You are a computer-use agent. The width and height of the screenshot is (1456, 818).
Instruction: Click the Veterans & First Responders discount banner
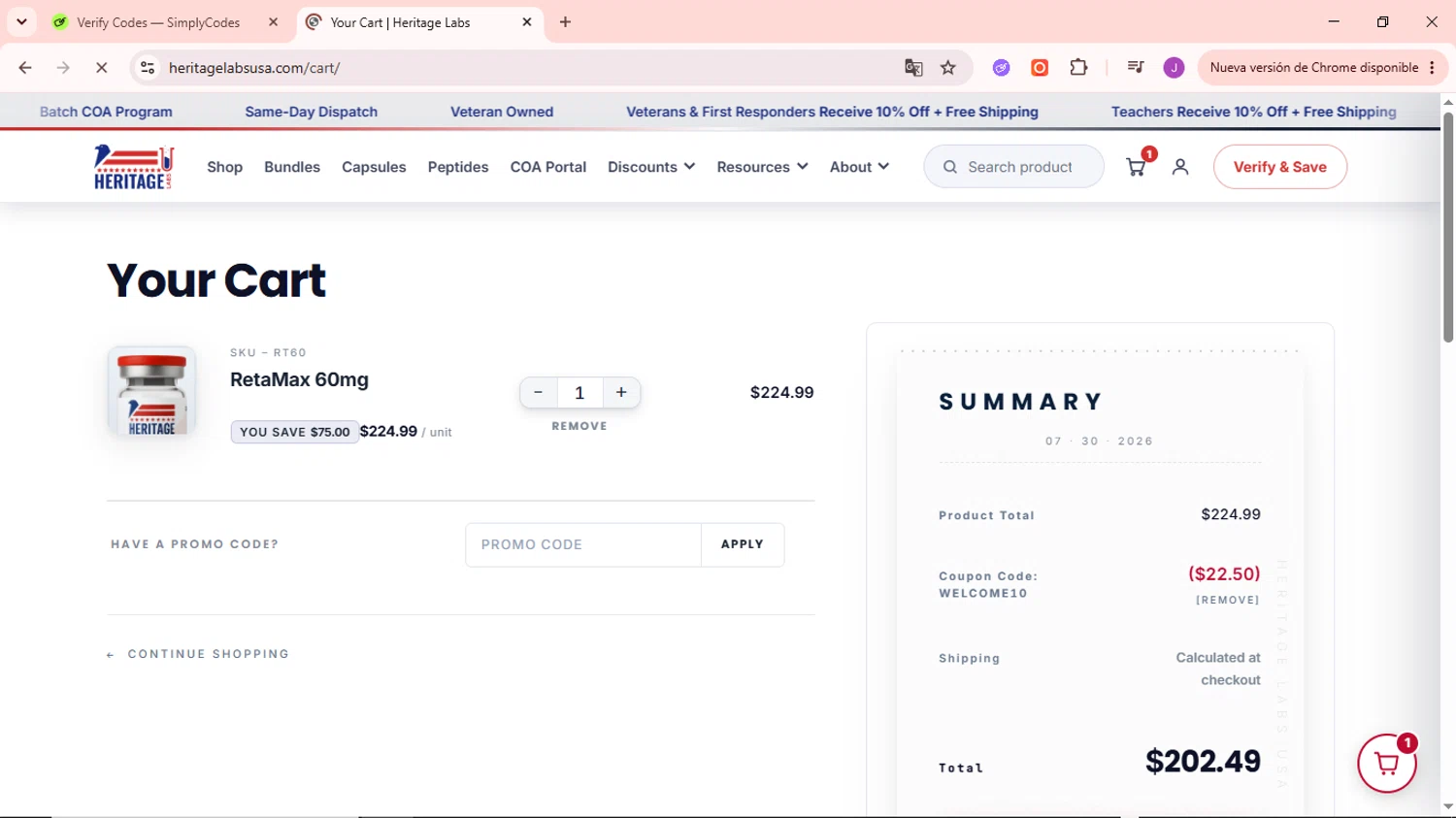[832, 112]
